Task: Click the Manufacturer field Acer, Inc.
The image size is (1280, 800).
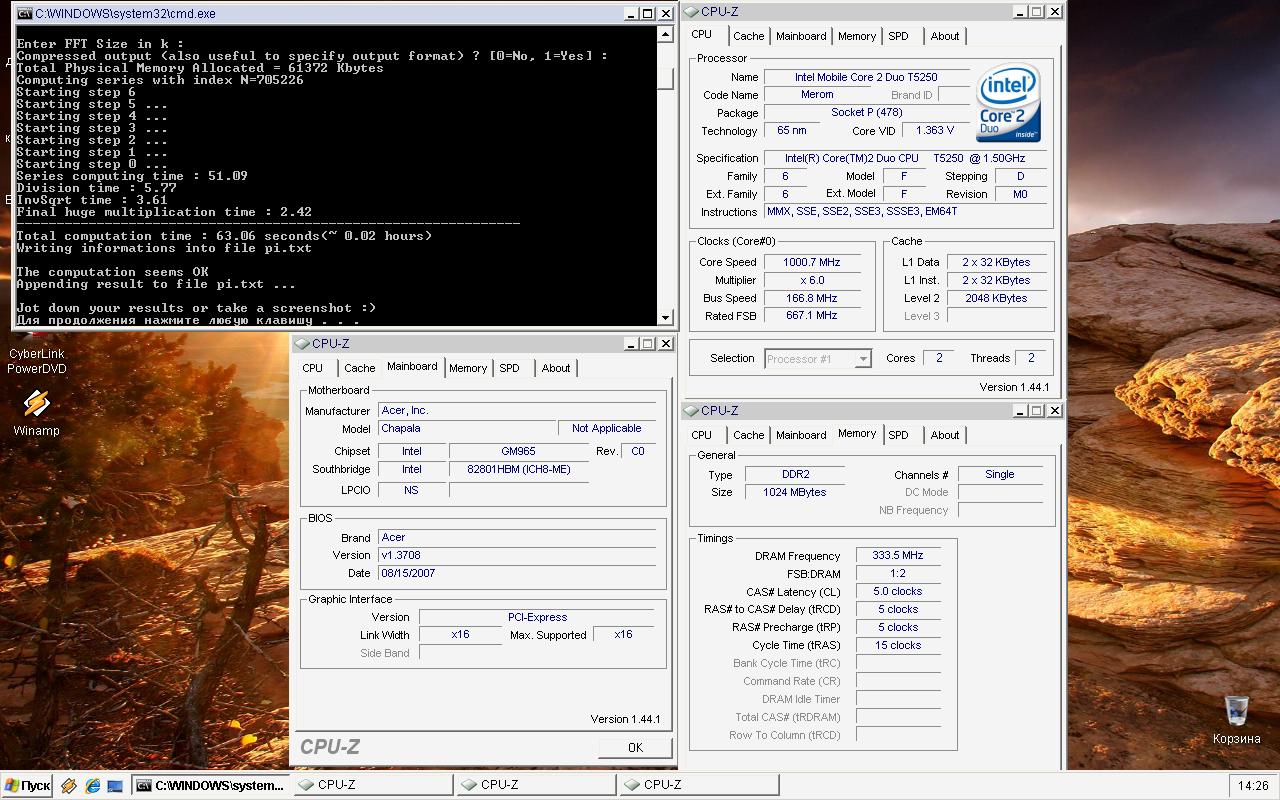Action: tap(517, 411)
